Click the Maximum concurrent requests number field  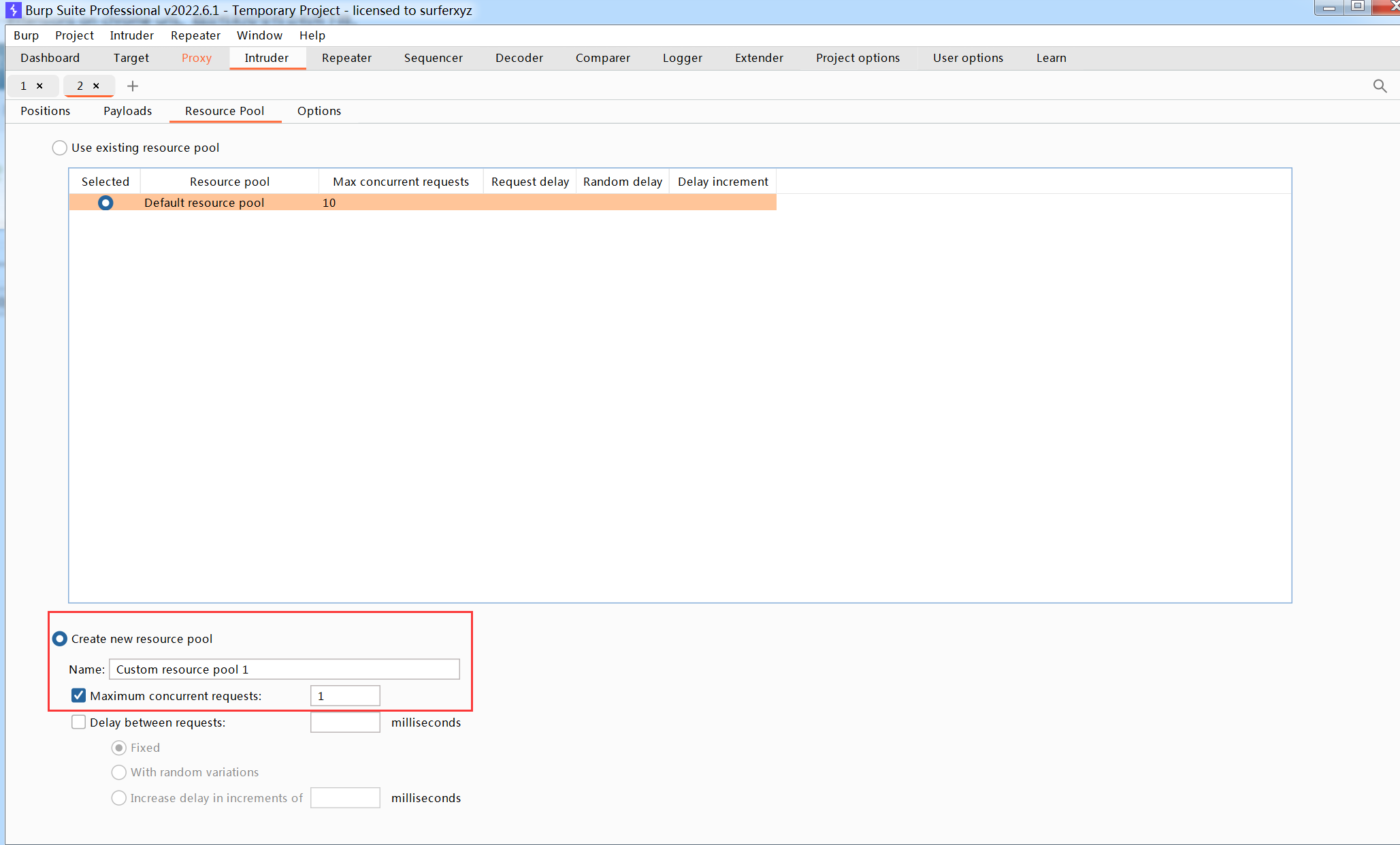tap(344, 696)
